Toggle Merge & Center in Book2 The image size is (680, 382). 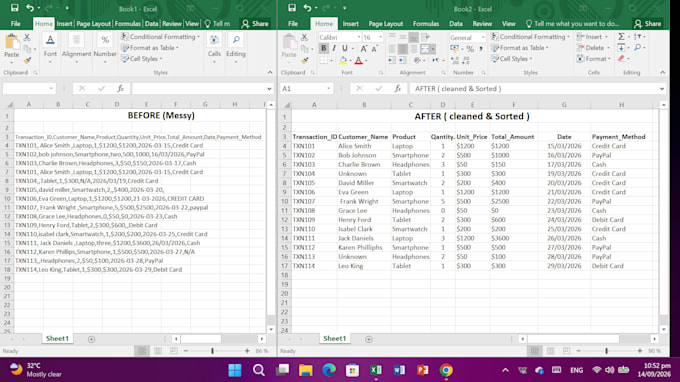click(425, 49)
